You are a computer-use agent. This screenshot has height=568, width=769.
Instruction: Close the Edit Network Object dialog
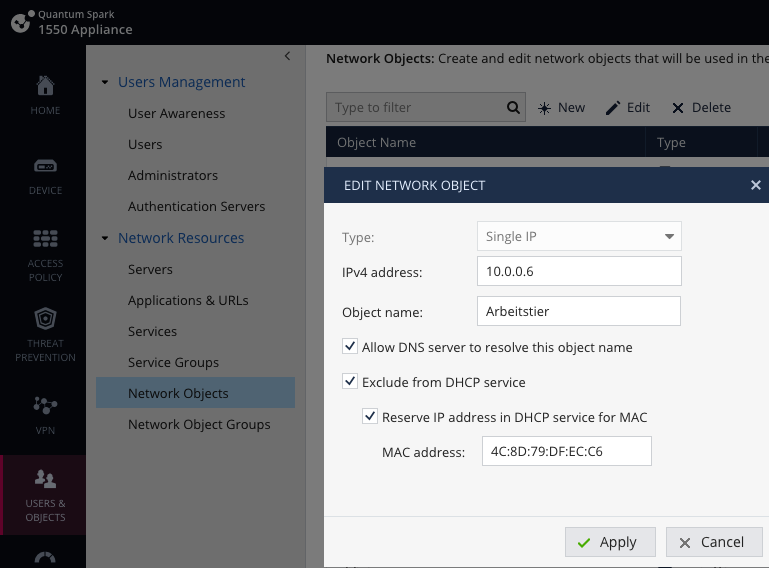[x=755, y=185]
